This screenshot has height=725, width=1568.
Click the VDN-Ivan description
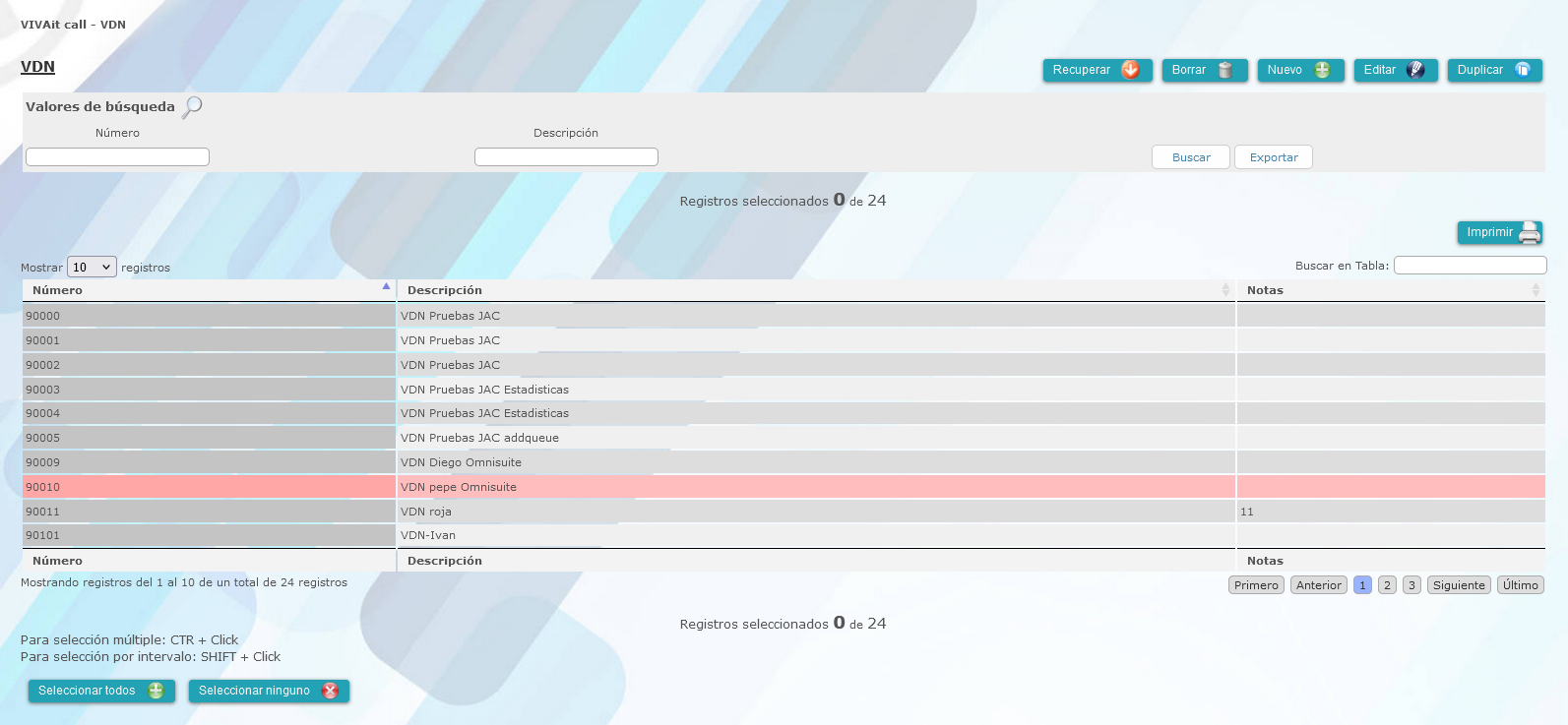point(428,535)
